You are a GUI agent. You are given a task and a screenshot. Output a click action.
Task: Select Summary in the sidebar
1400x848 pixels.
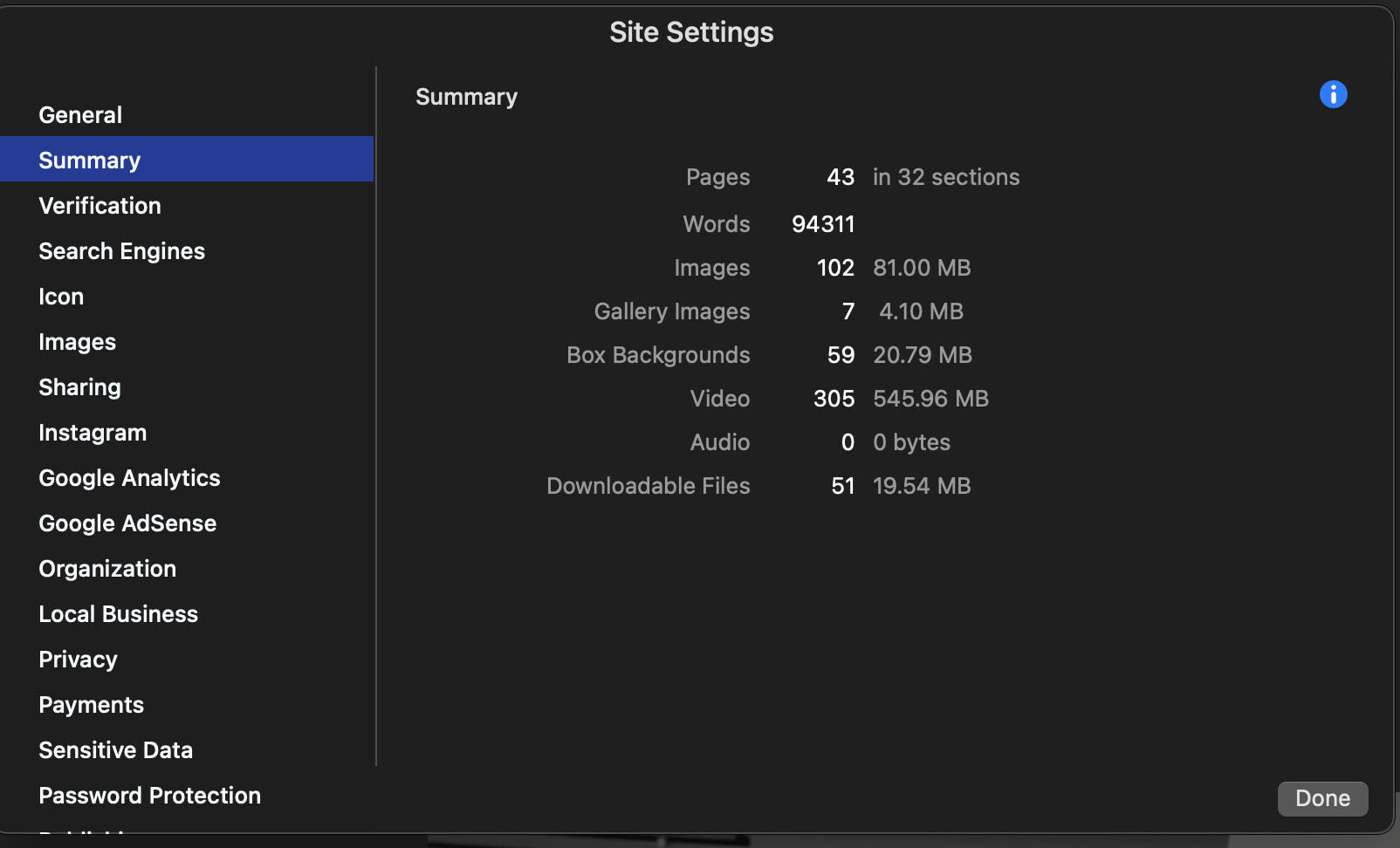[x=89, y=161]
